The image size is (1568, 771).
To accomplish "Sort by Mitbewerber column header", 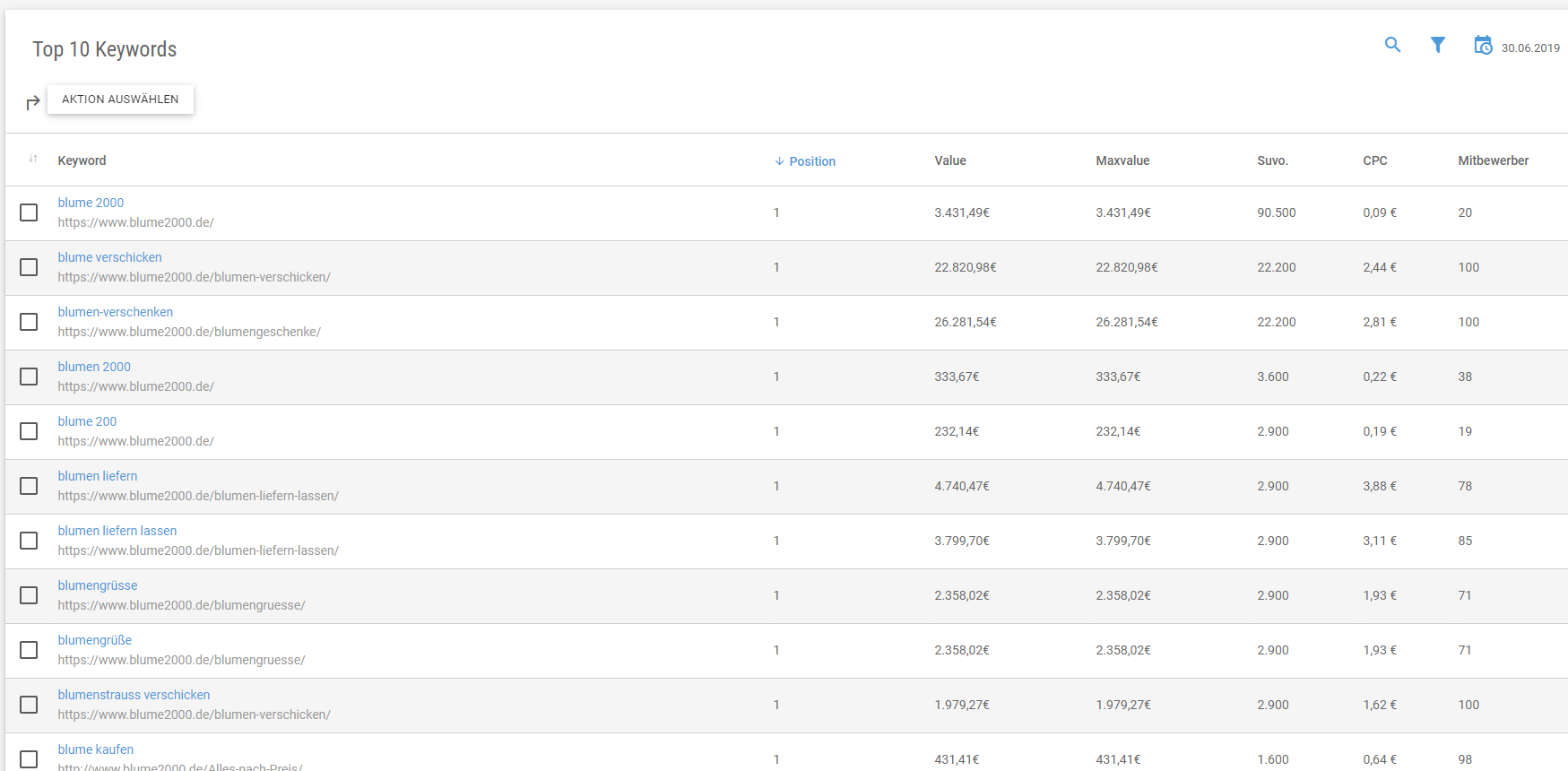I will [x=1494, y=160].
